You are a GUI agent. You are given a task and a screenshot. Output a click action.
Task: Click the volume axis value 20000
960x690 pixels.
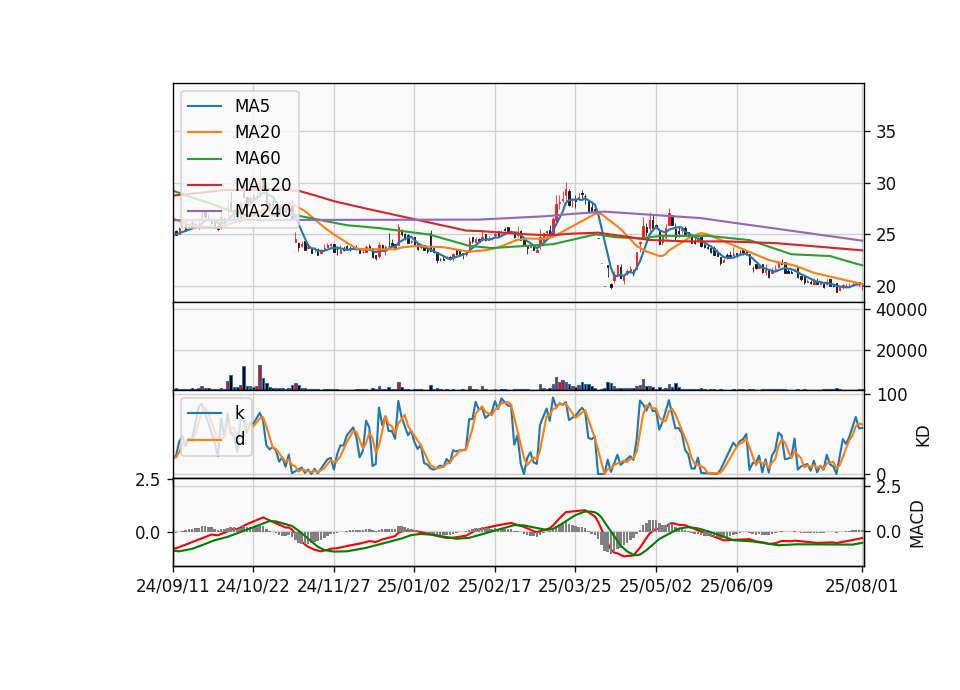click(901, 351)
